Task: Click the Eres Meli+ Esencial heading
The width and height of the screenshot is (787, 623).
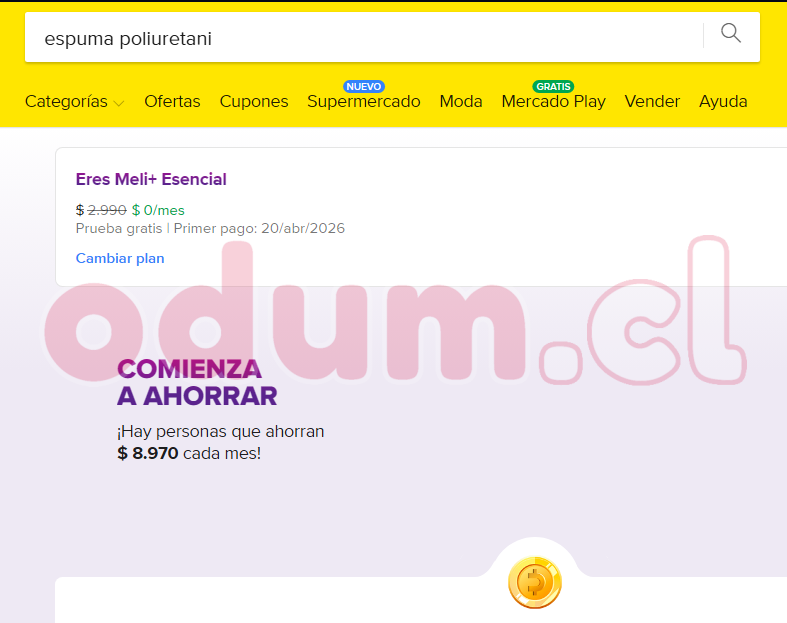Action: pyautogui.click(x=151, y=179)
